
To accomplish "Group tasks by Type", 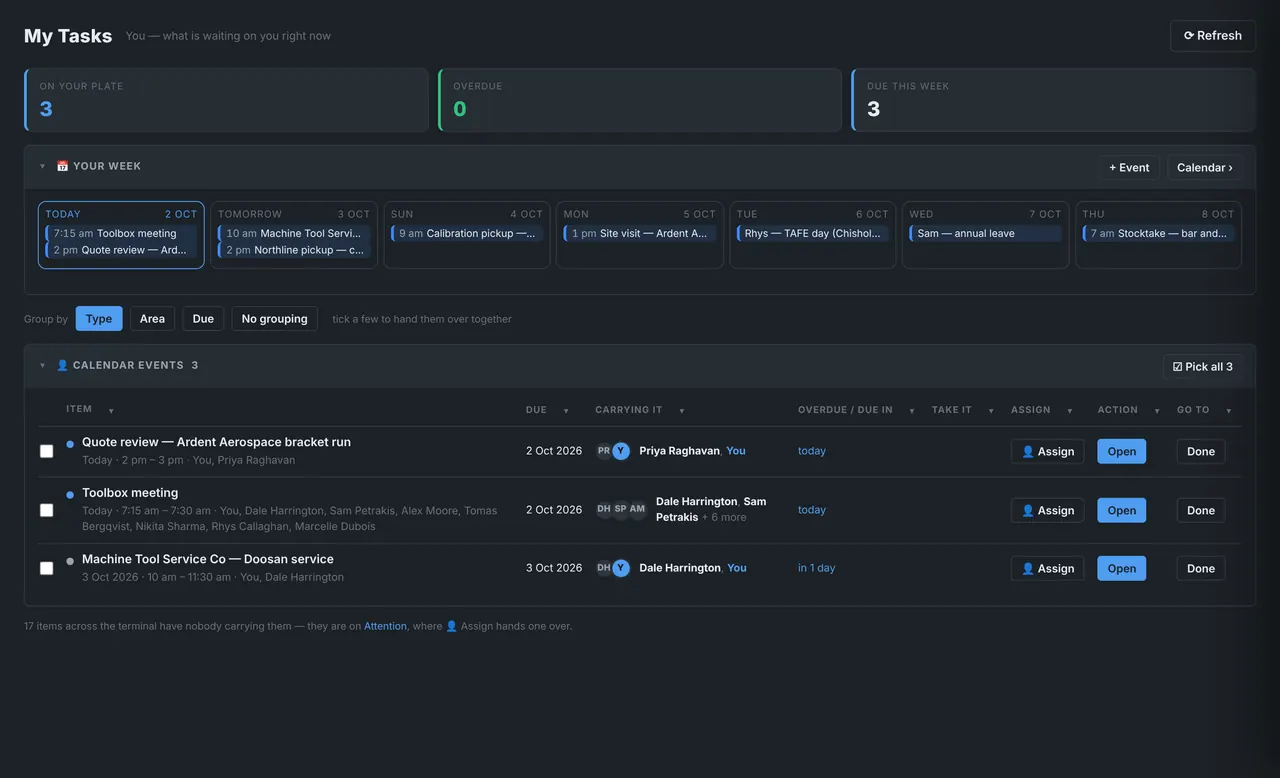I will pos(99,319).
